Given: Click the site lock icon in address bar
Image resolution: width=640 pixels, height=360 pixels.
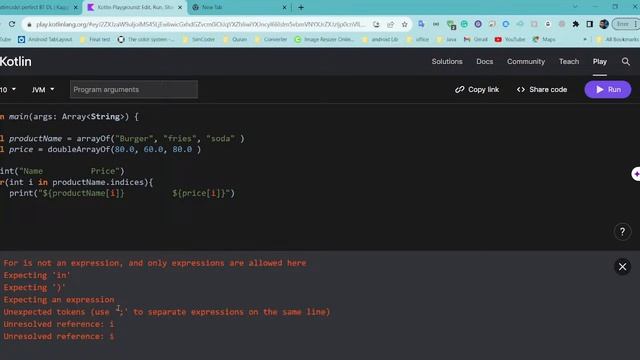Looking at the screenshot, I should pyautogui.click(x=29, y=24).
